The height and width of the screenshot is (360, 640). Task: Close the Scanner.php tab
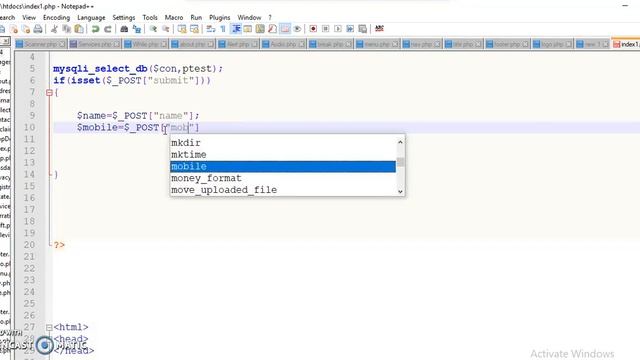pyautogui.click(x=62, y=44)
